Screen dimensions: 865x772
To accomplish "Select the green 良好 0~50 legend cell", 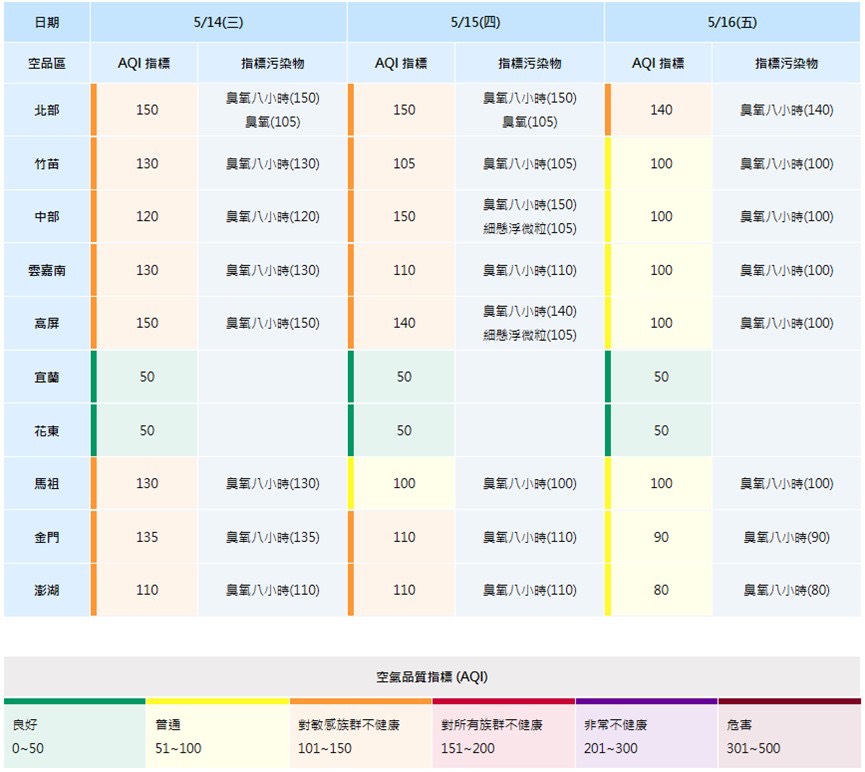I will [74, 733].
